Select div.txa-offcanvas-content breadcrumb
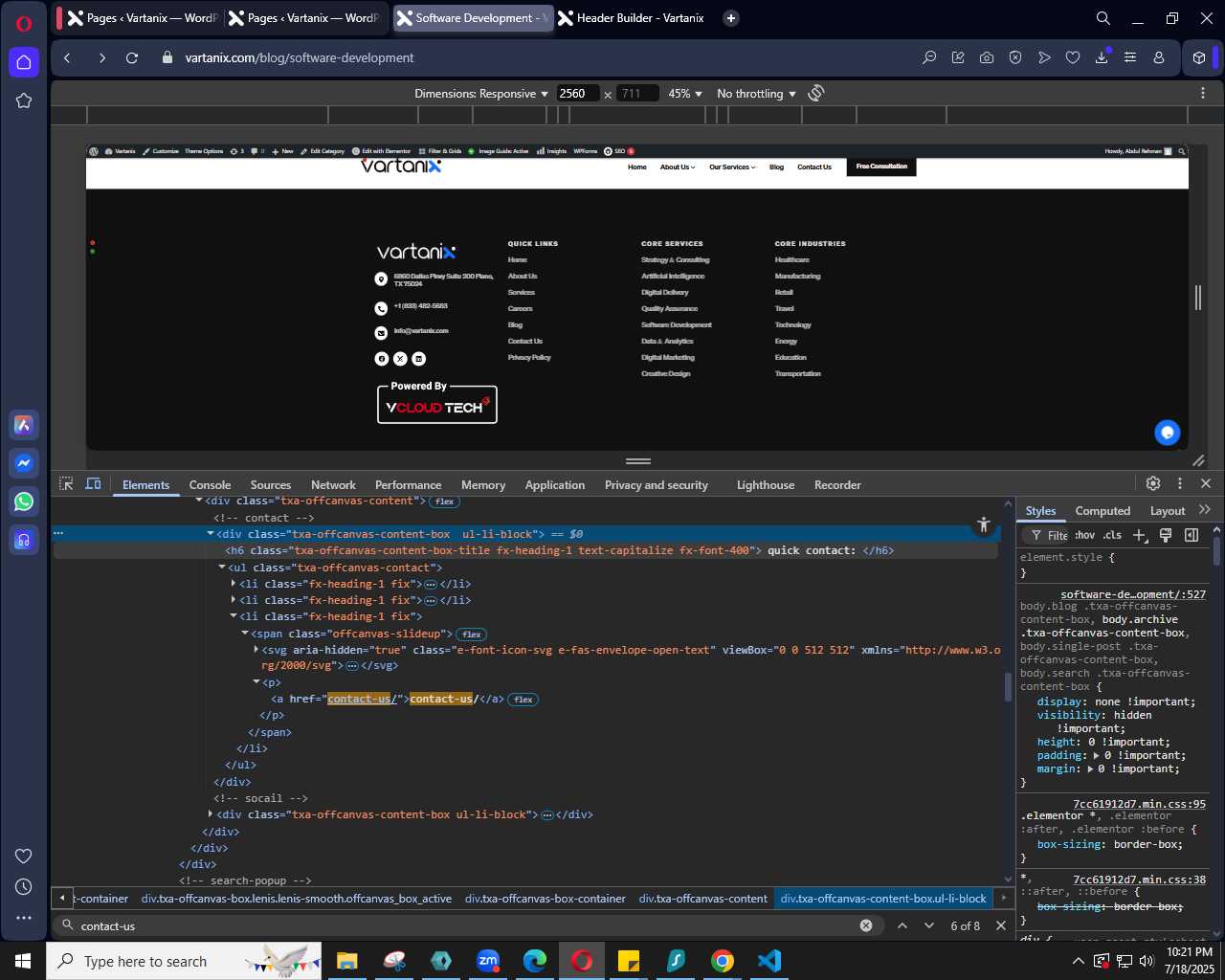 (703, 899)
